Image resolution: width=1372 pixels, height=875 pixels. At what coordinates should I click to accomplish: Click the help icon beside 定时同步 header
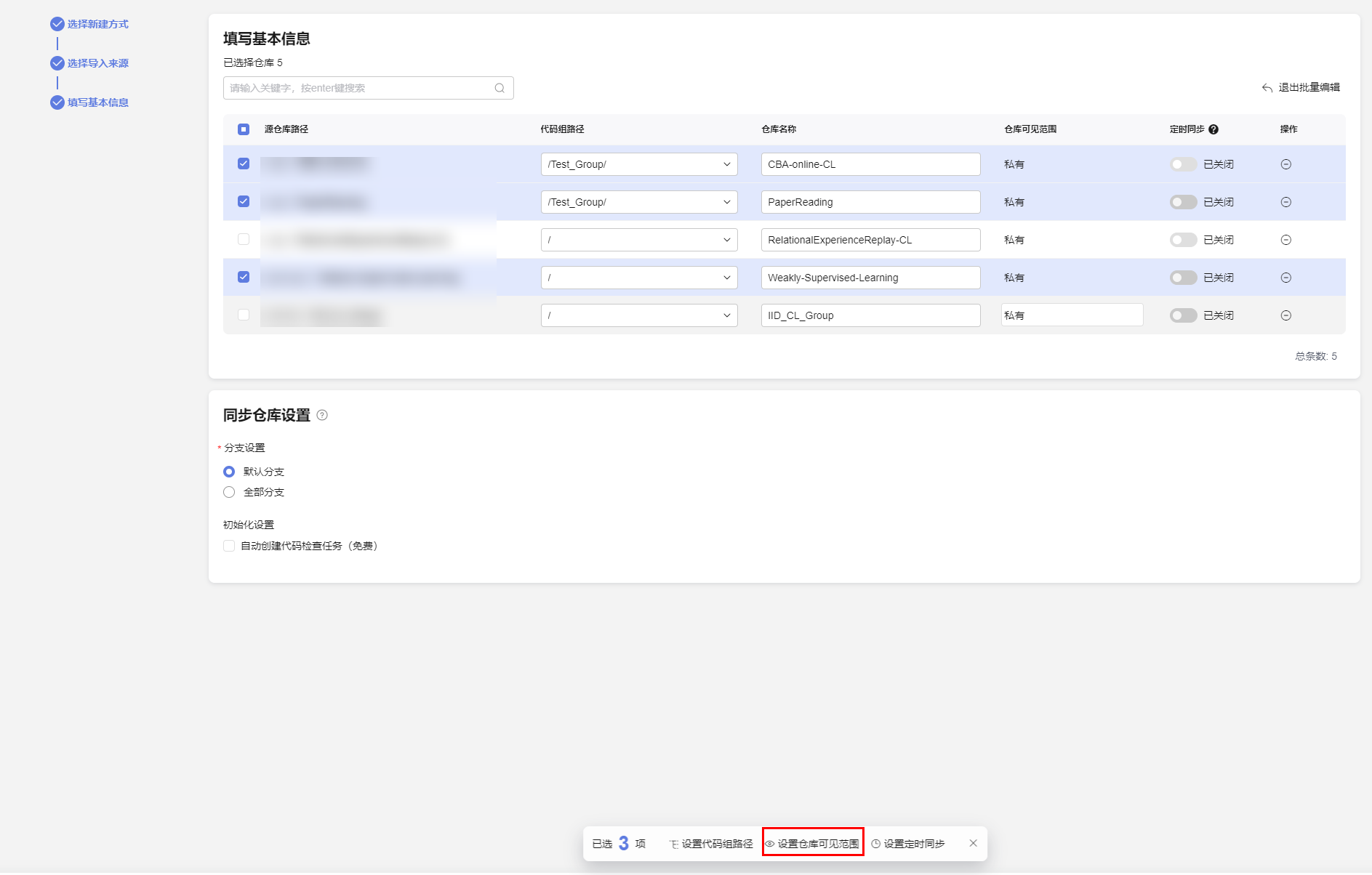[1213, 129]
